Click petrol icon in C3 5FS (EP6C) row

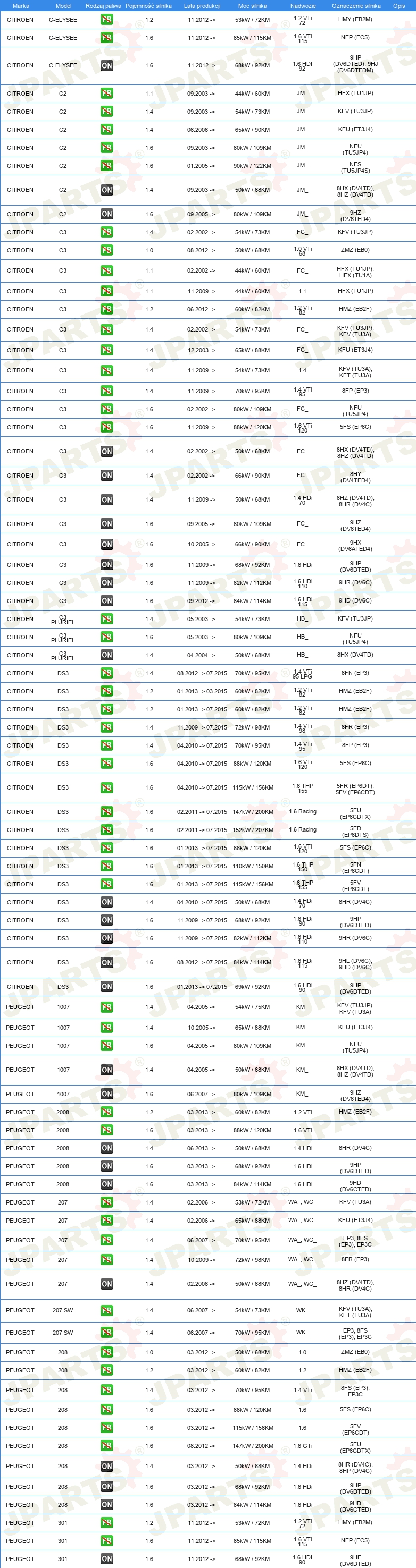[x=106, y=427]
